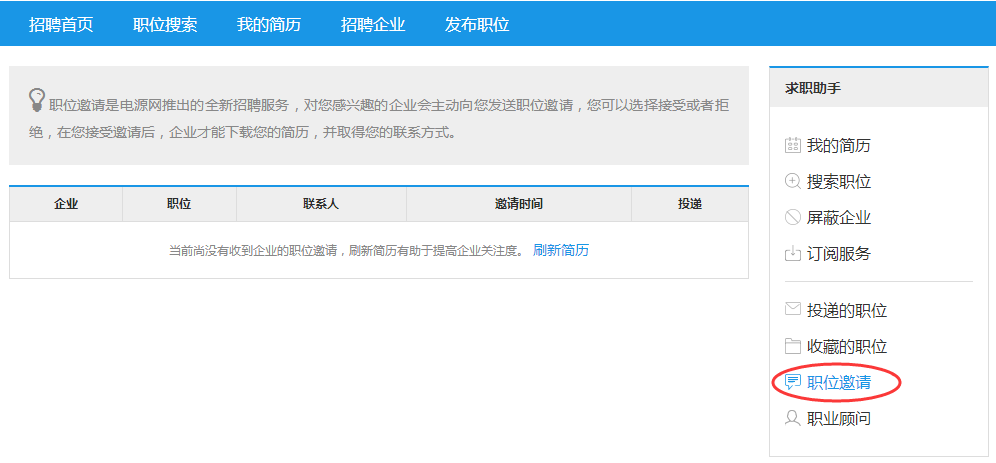Click the person icon next to 职业顾问
Screen dimensions: 996x463
793,418
